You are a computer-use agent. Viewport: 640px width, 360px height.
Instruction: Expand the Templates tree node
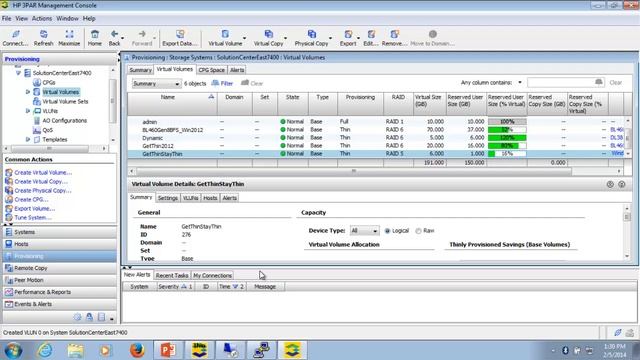click(28, 140)
